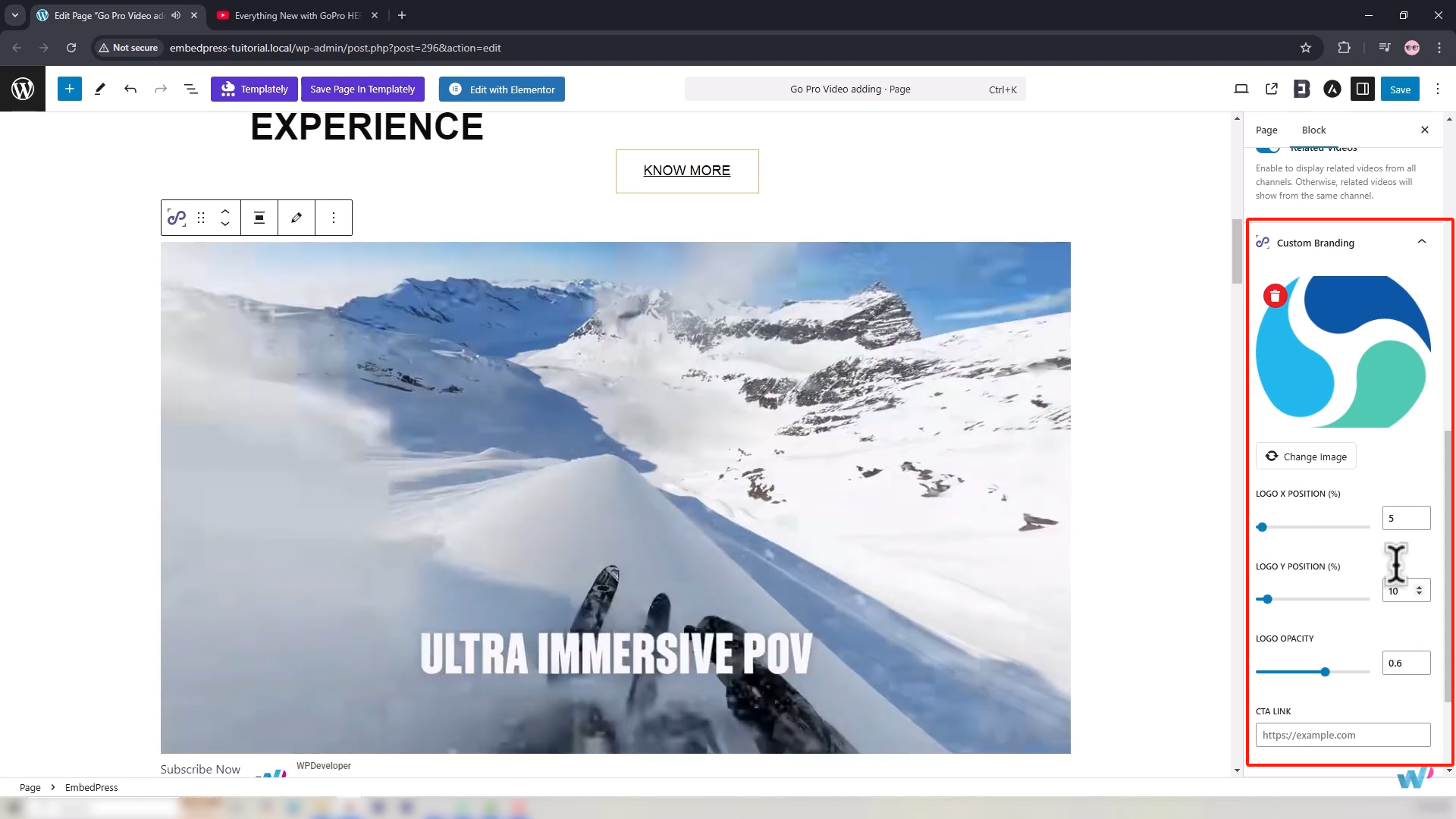Image resolution: width=1456 pixels, height=819 pixels.
Task: Click the CTA Link input field
Action: coord(1342,735)
